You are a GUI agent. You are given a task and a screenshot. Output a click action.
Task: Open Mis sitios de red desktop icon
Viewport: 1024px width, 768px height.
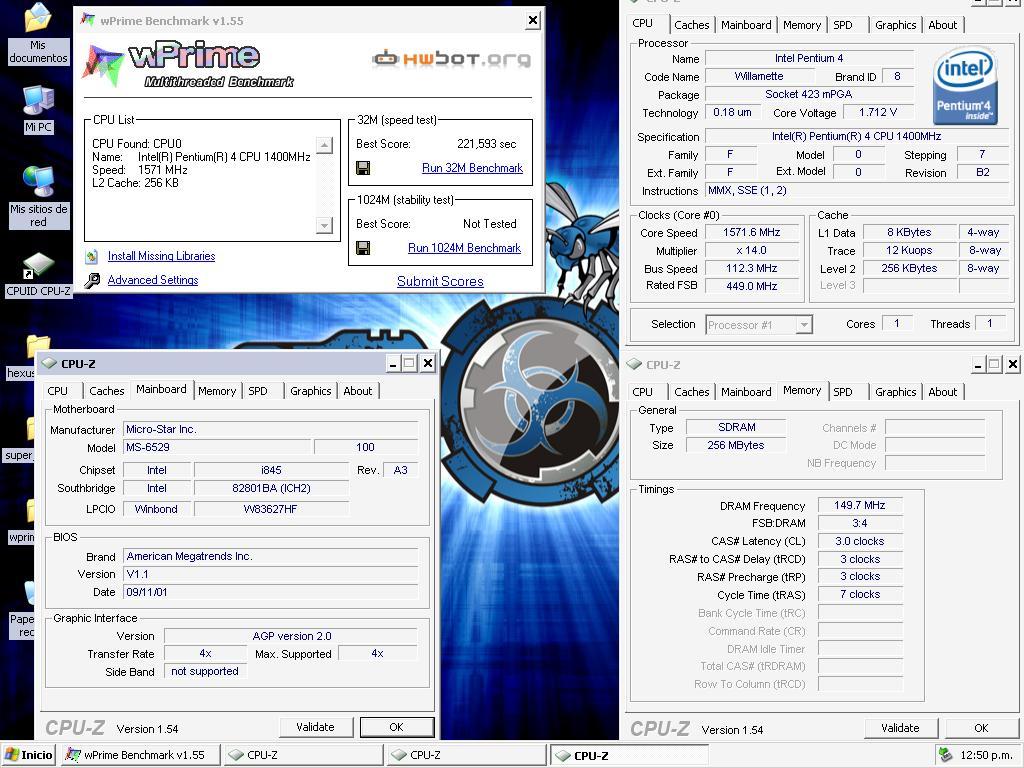(x=39, y=196)
